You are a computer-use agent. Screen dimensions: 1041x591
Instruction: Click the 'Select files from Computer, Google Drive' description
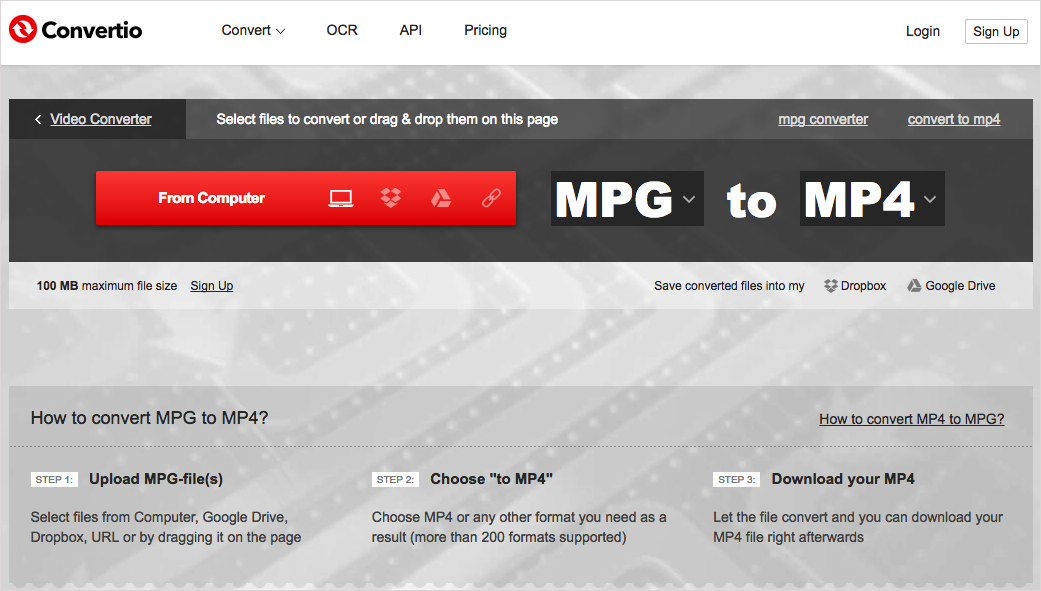coord(166,527)
